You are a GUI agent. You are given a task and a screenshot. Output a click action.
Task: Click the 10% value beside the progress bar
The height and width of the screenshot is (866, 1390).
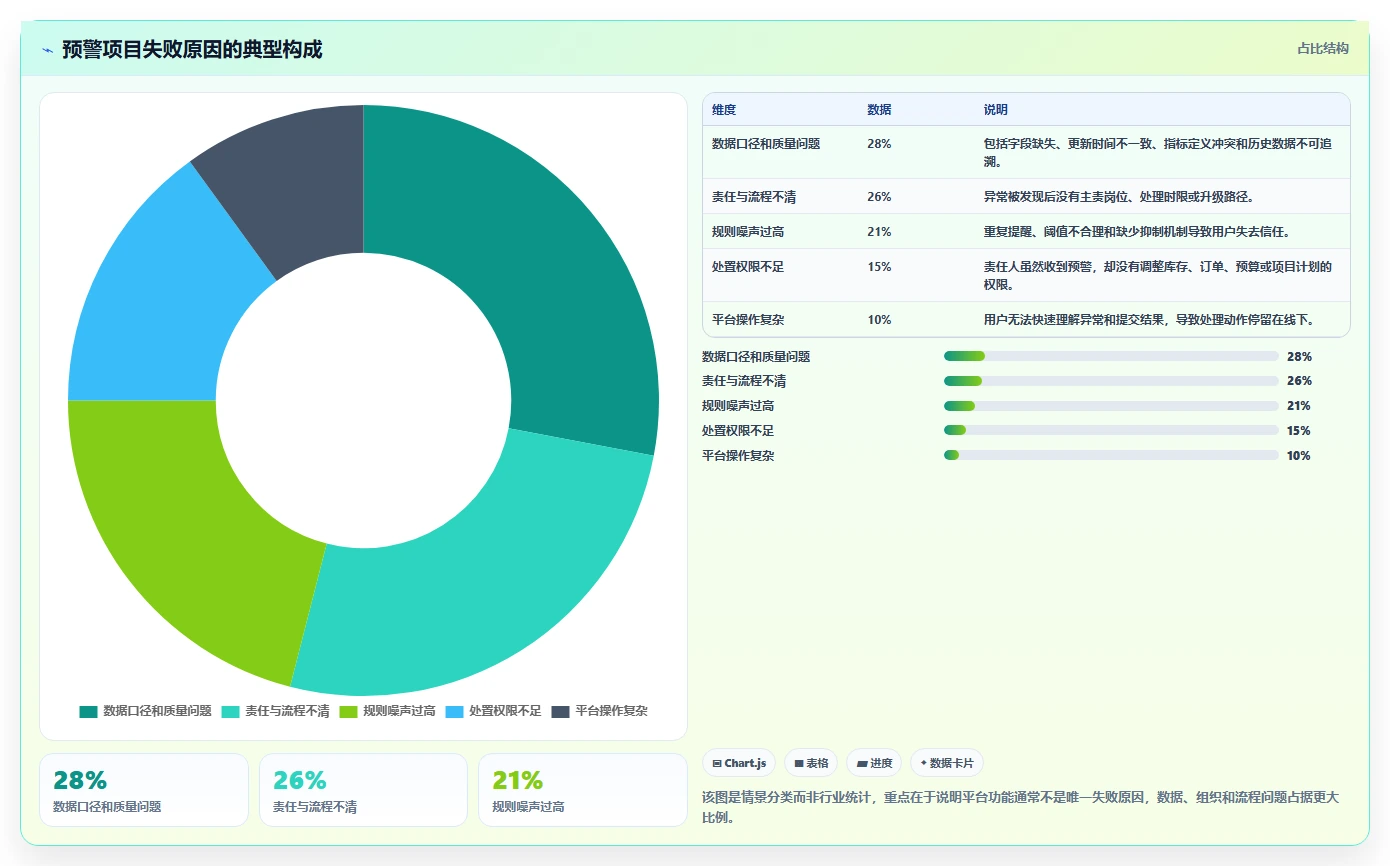[x=1299, y=456]
